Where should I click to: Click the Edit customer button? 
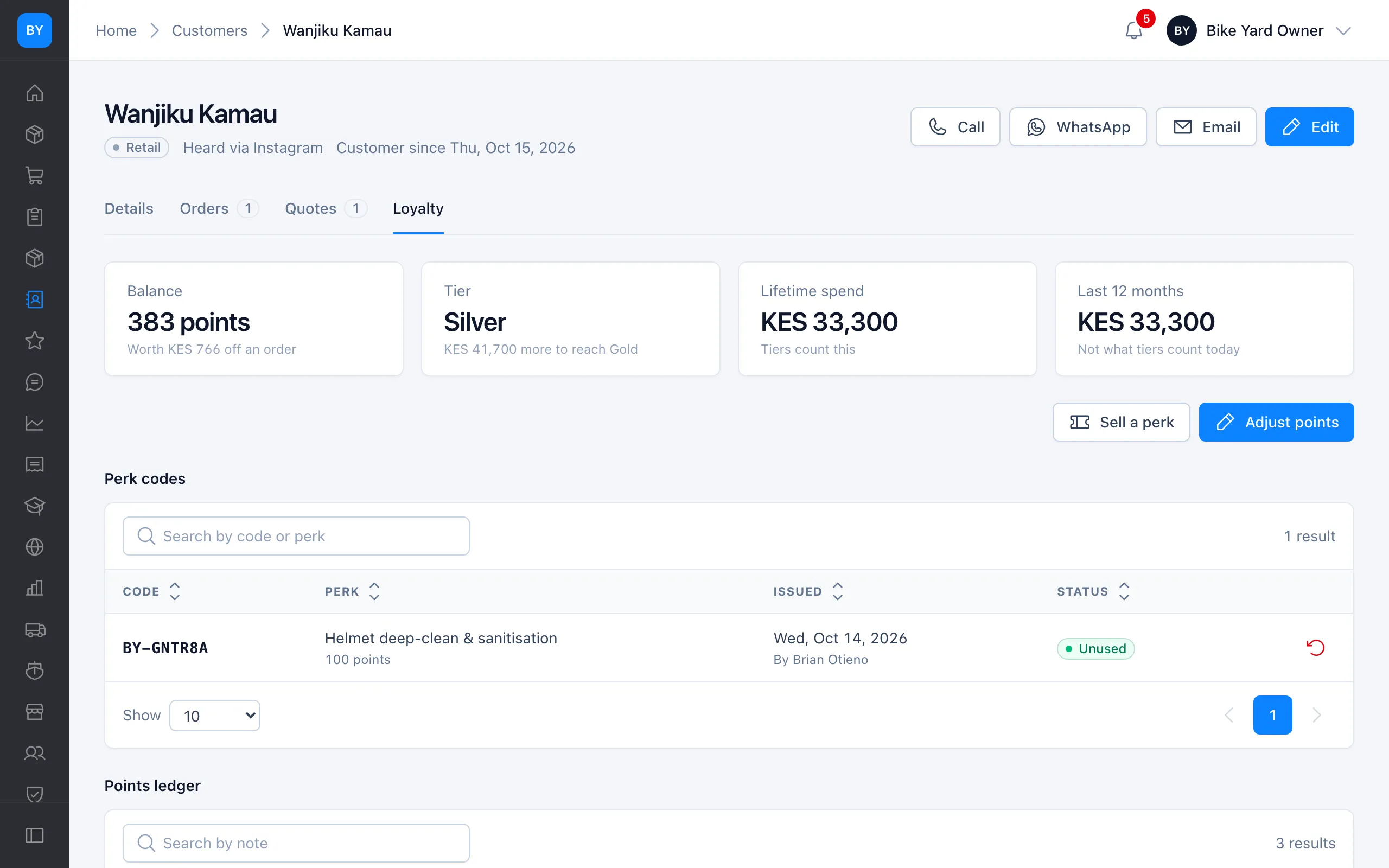1309,127
